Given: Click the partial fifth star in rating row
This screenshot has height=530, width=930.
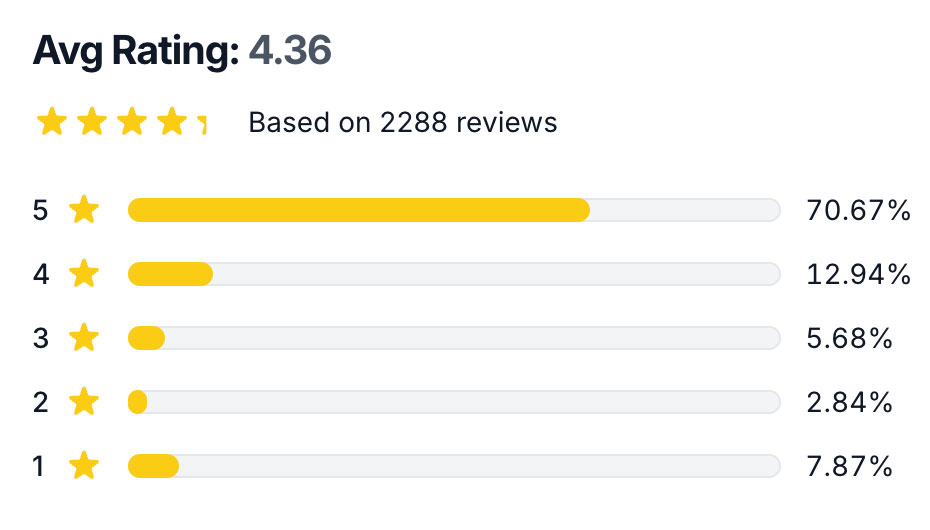Looking at the screenshot, I should (202, 123).
